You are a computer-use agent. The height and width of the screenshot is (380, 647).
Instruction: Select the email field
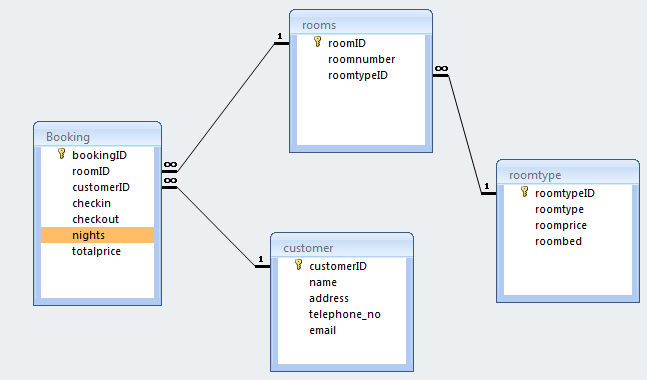point(342,330)
